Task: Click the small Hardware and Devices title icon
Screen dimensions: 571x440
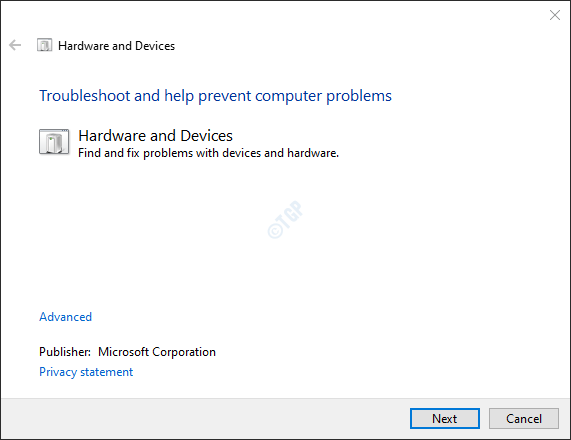Action: 44,45
